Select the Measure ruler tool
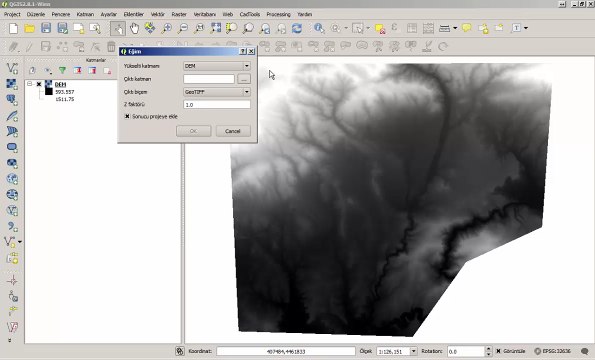The image size is (595, 360). tap(444, 28)
